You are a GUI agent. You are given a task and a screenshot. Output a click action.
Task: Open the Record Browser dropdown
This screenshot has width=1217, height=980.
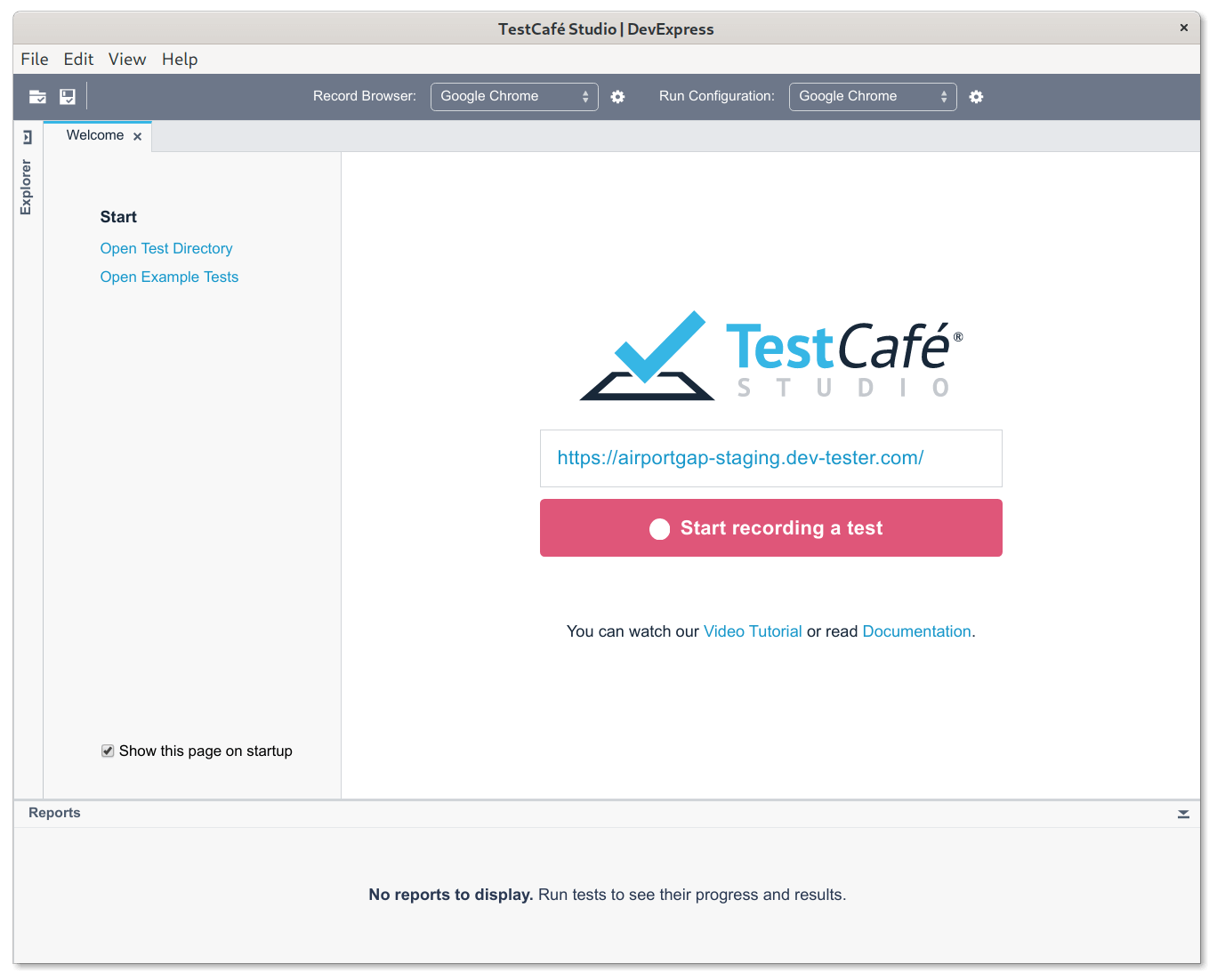tap(514, 97)
